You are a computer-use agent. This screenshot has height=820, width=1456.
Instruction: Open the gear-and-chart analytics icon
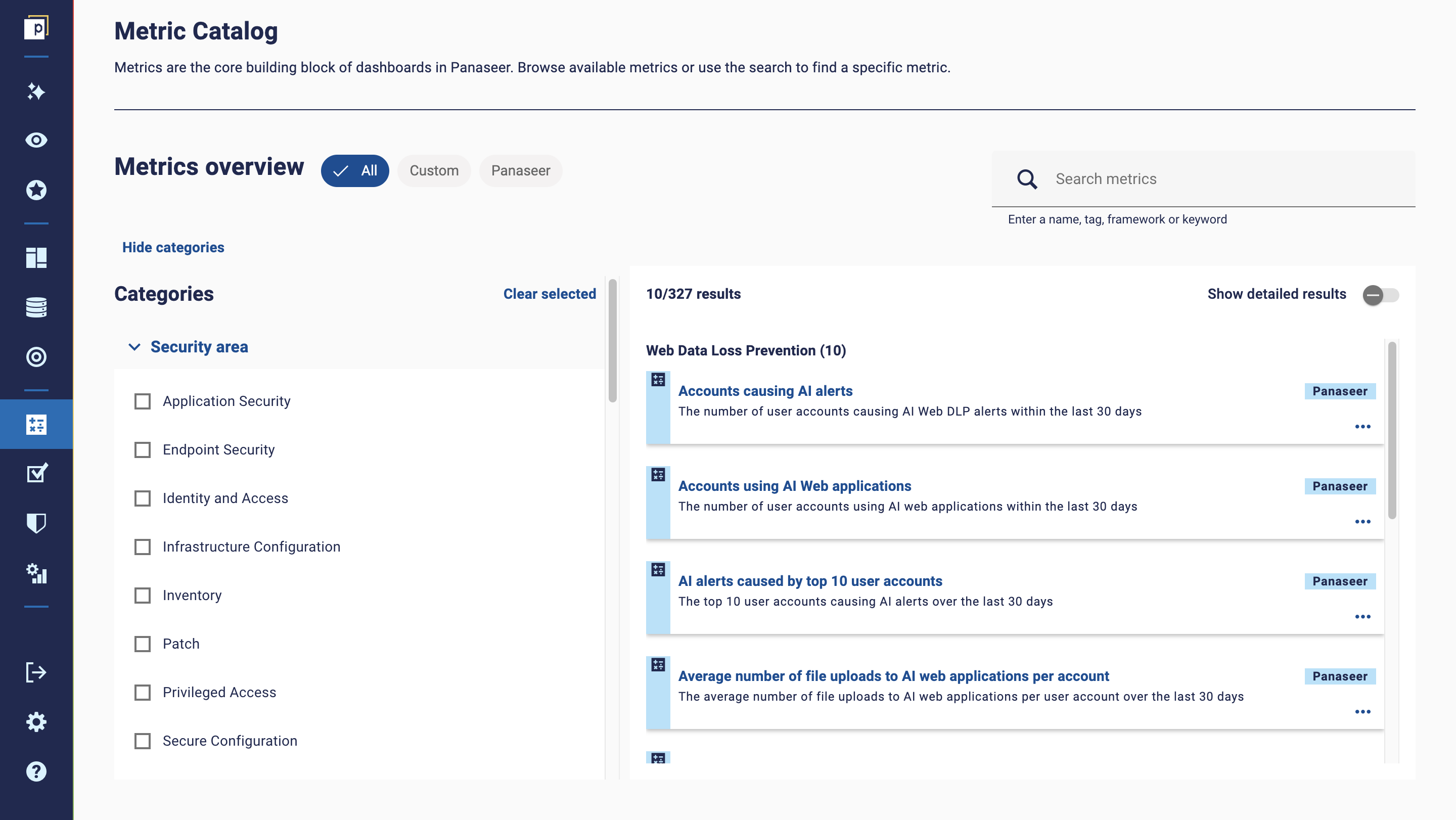[36, 574]
